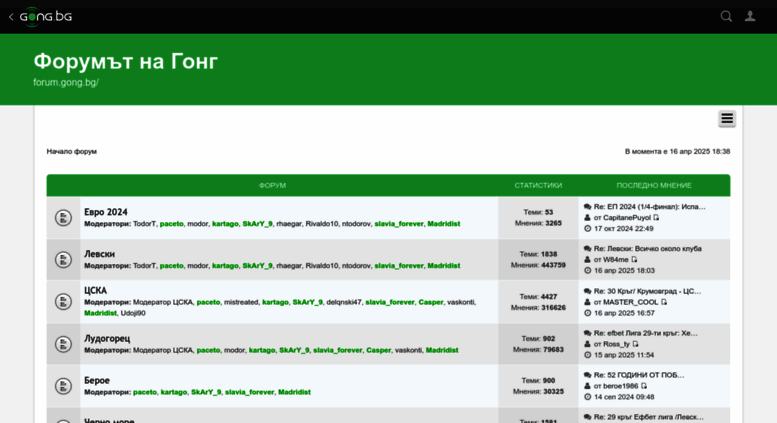Open last post Re: Левски: Всичко около клуба

point(648,249)
